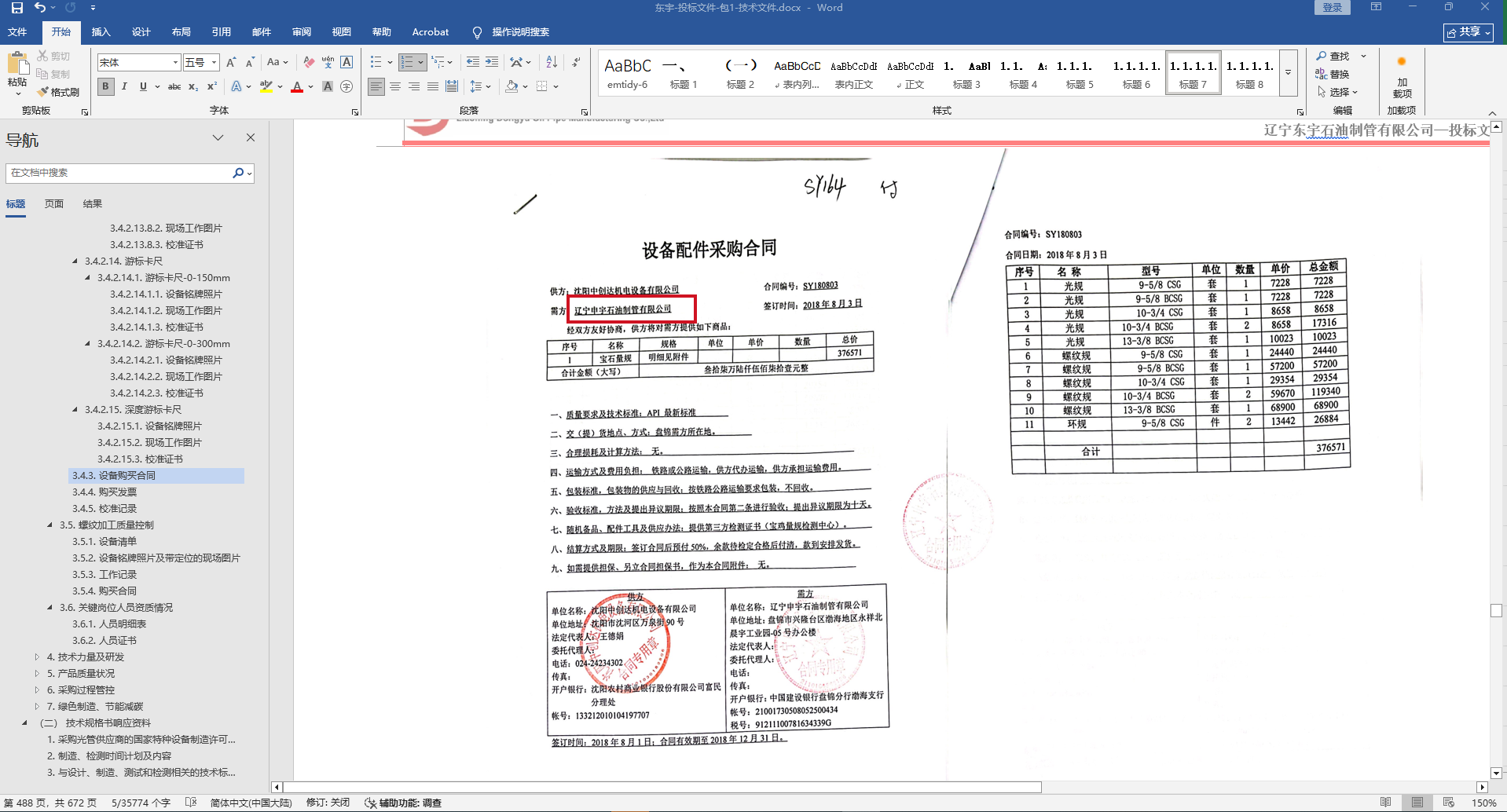Viewport: 1507px width, 812px height.
Task: Clear all formatting with the eraser icon
Action: click(309, 62)
